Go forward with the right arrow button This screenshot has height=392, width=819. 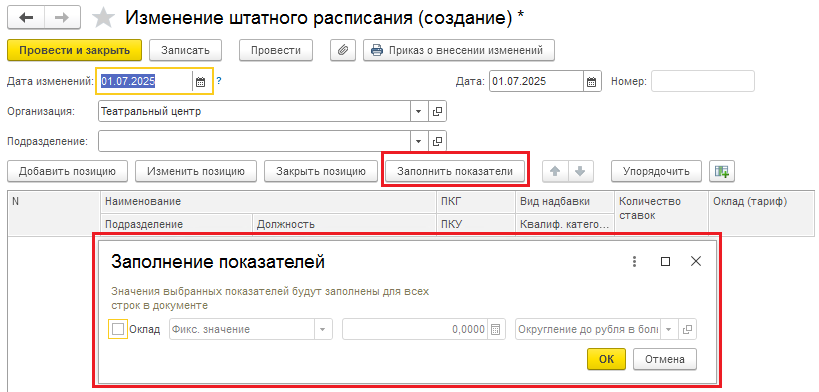[x=62, y=18]
